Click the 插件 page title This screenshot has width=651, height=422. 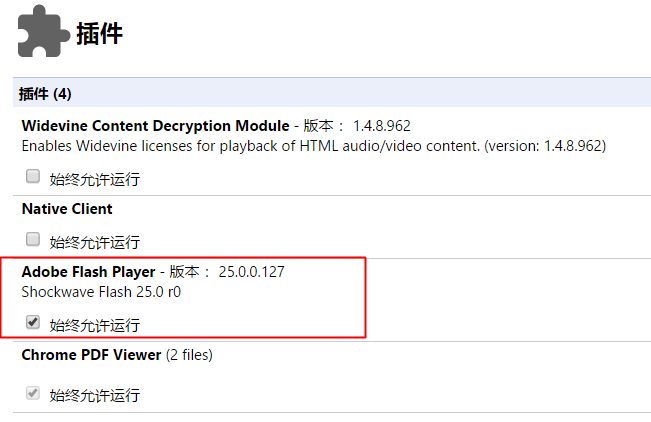[99, 34]
